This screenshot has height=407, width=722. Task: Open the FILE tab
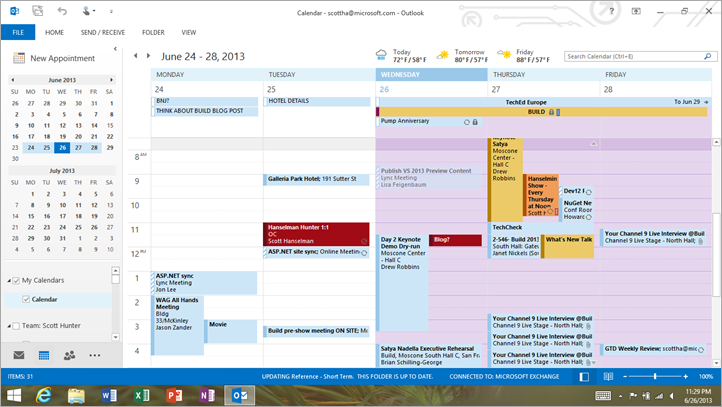coord(18,32)
